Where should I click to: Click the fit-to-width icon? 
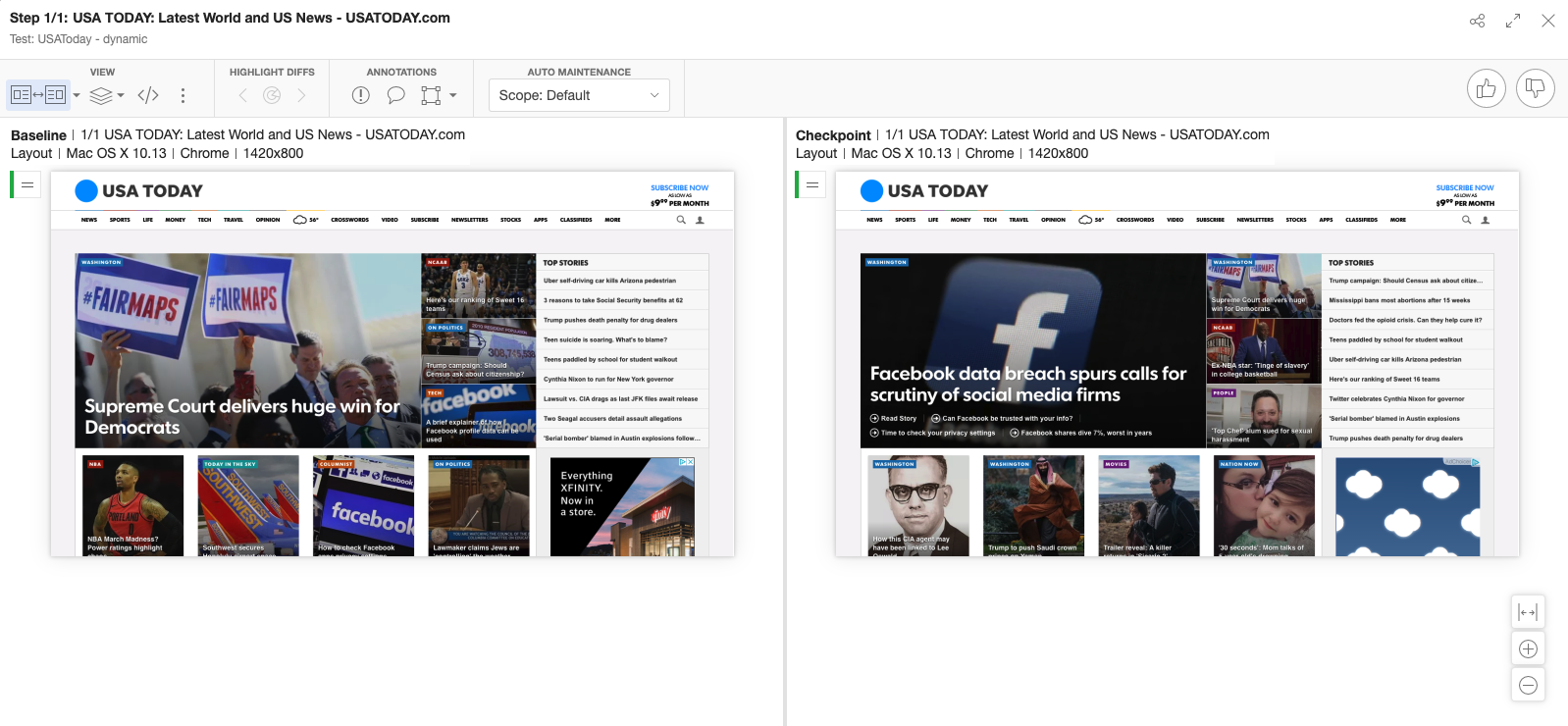1528,612
